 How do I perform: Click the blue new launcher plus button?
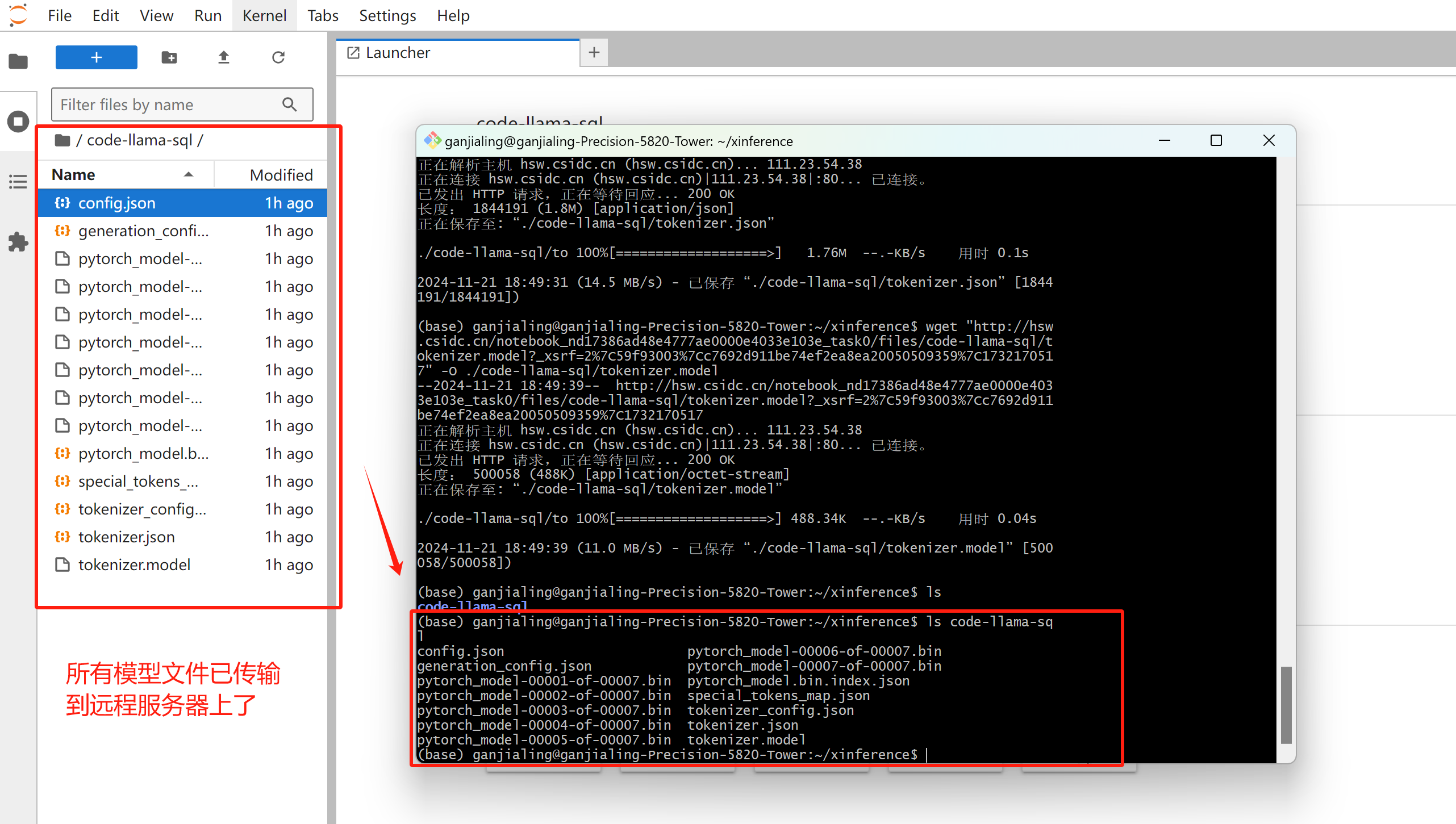click(96, 57)
